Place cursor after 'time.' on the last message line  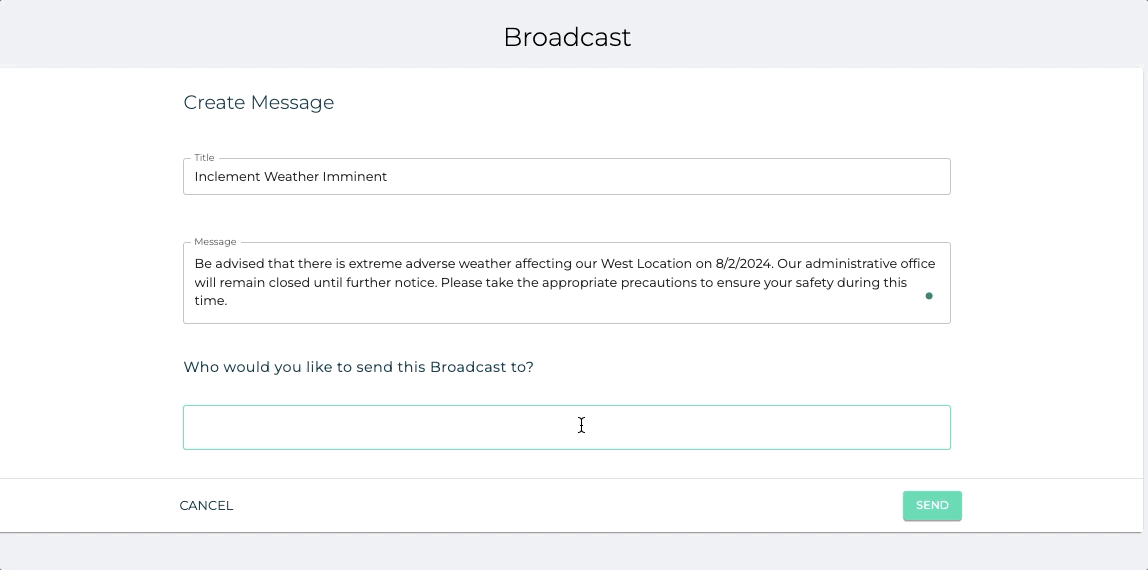click(x=228, y=301)
